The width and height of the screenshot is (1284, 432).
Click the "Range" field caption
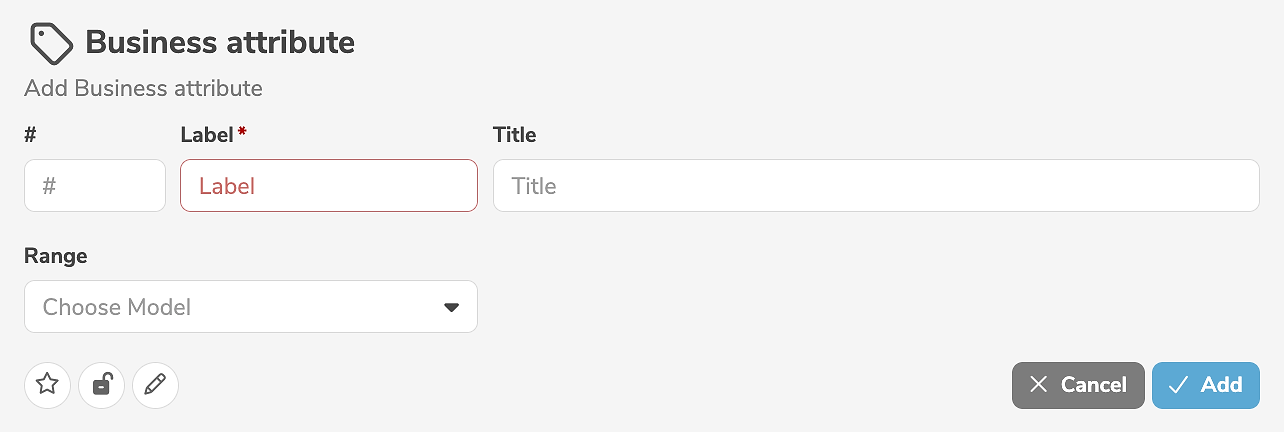tap(55, 256)
